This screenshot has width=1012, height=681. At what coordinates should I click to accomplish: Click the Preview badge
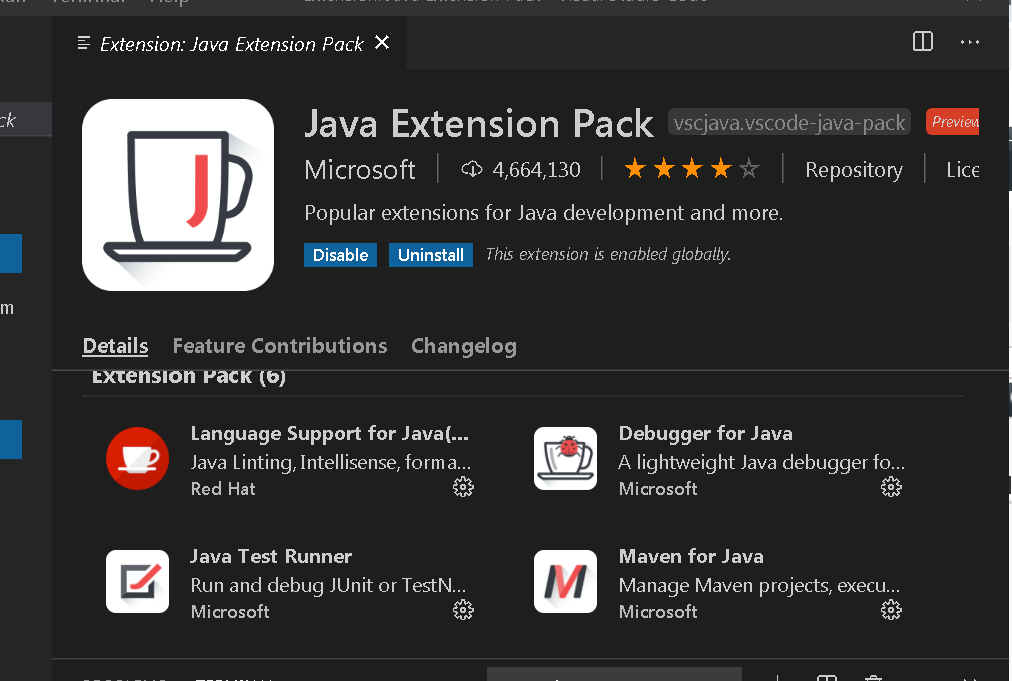[x=953, y=122]
